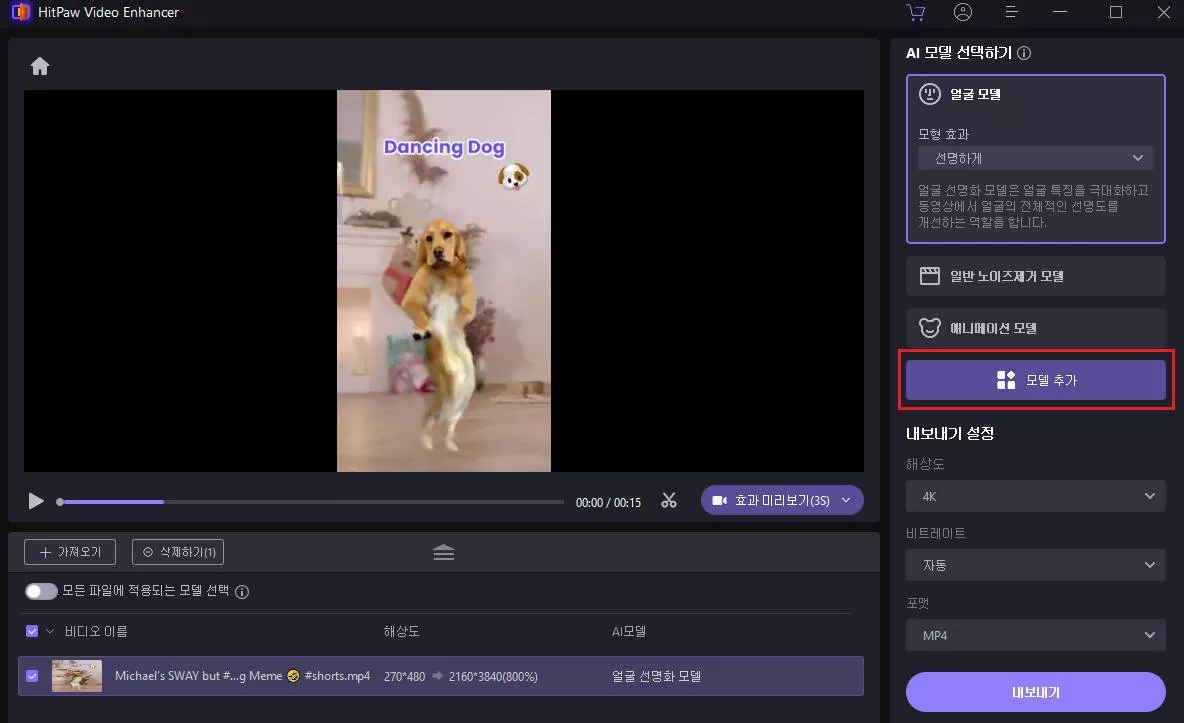Open the shopping cart icon
The height and width of the screenshot is (723, 1184).
click(915, 13)
